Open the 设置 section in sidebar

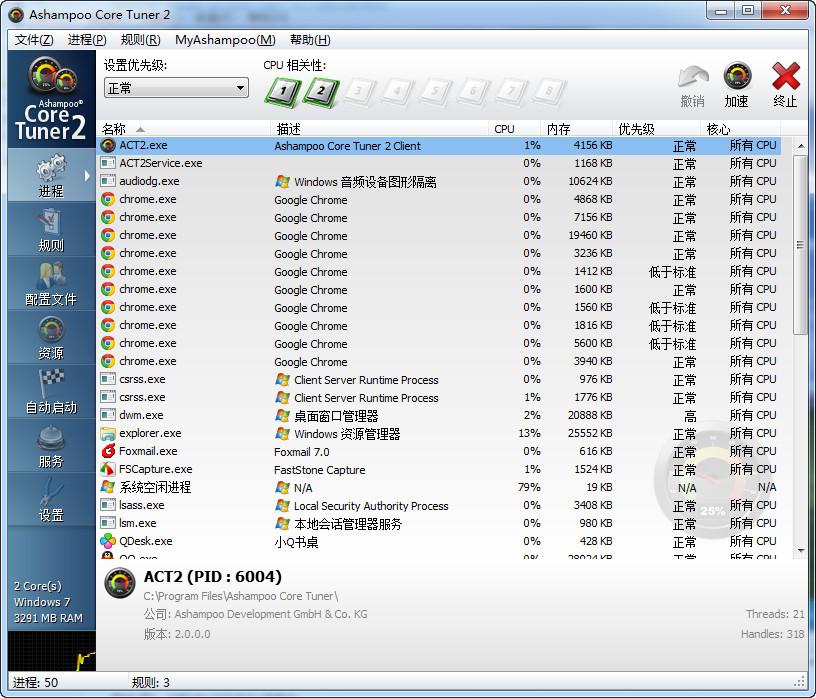pyautogui.click(x=51, y=500)
